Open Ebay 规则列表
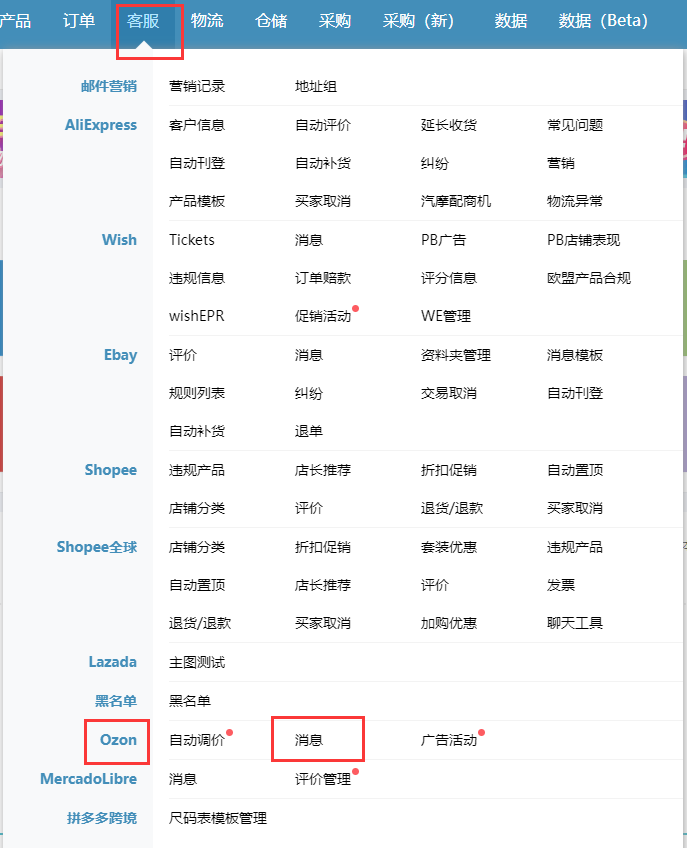This screenshot has height=848, width=687. [197, 393]
